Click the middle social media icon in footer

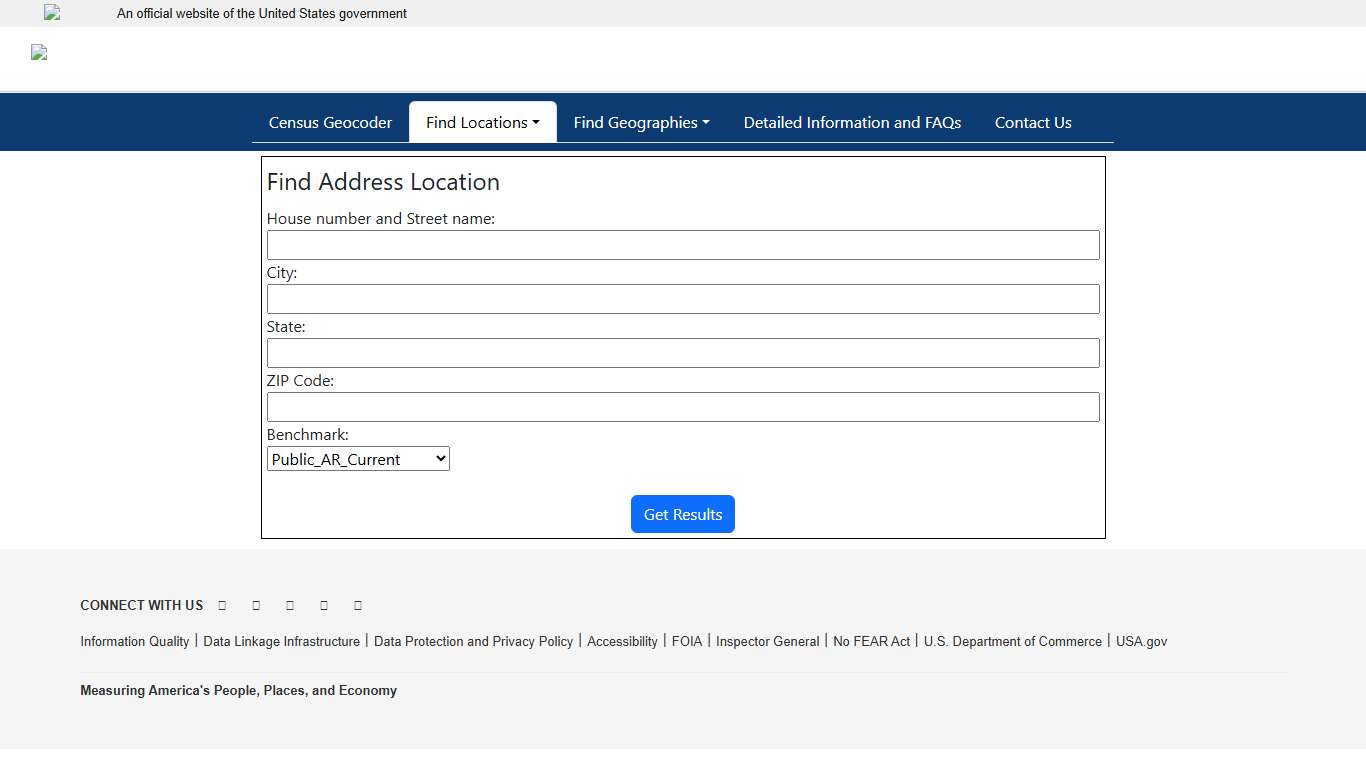point(290,604)
